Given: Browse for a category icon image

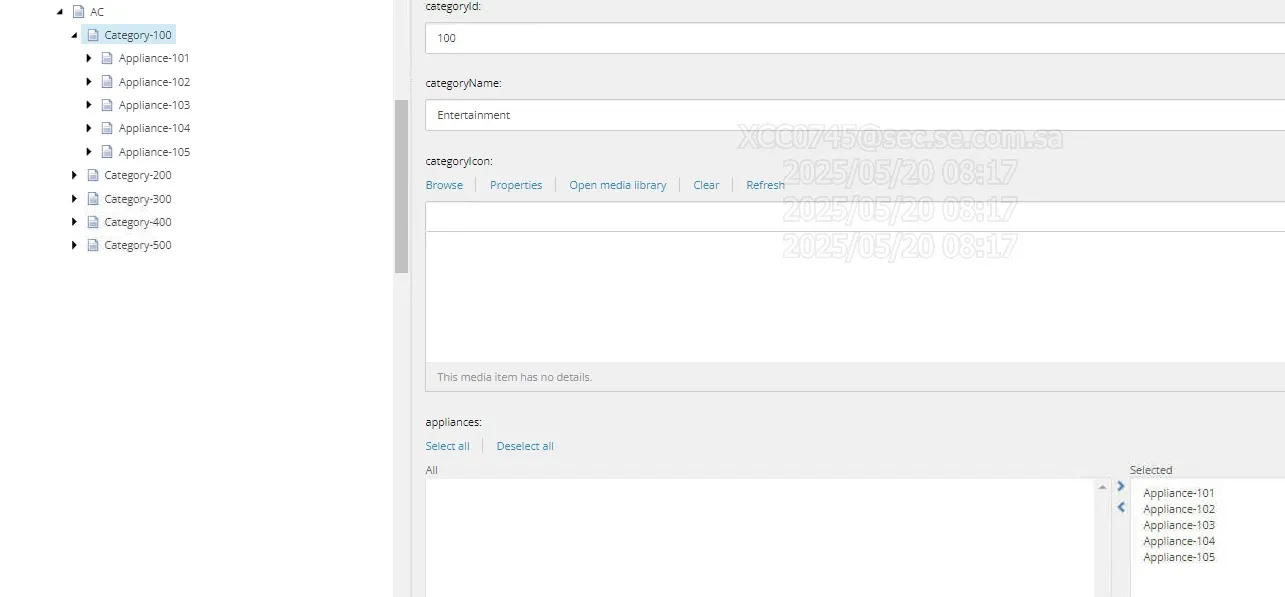Looking at the screenshot, I should pos(444,185).
